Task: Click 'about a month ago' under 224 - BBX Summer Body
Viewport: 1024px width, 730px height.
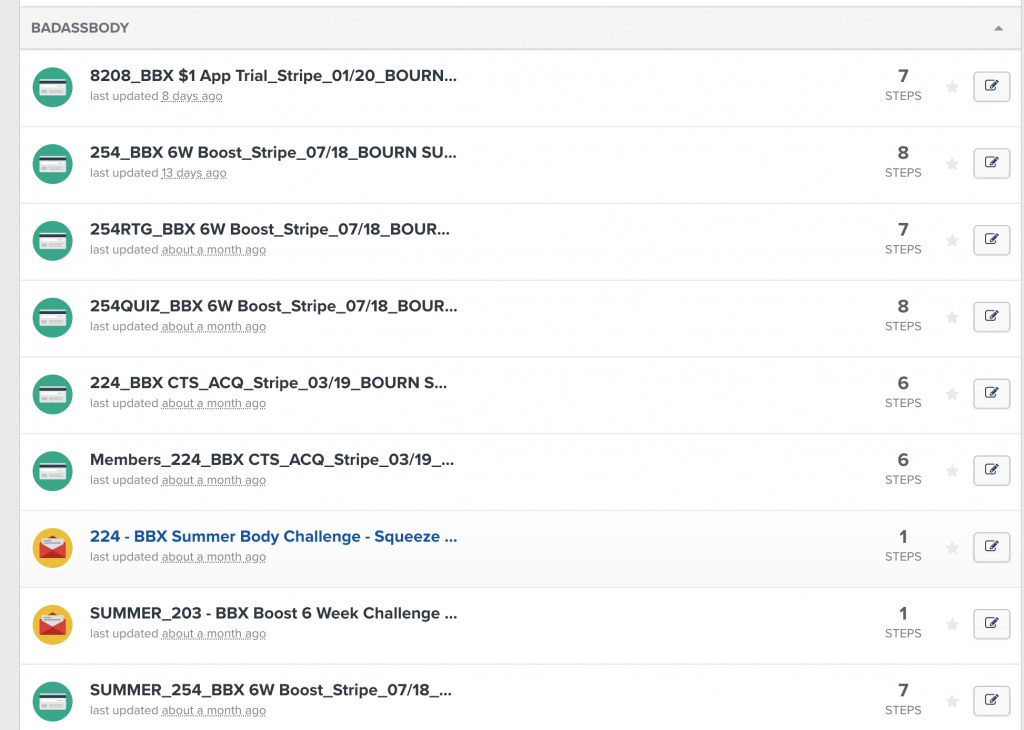Action: (x=214, y=557)
